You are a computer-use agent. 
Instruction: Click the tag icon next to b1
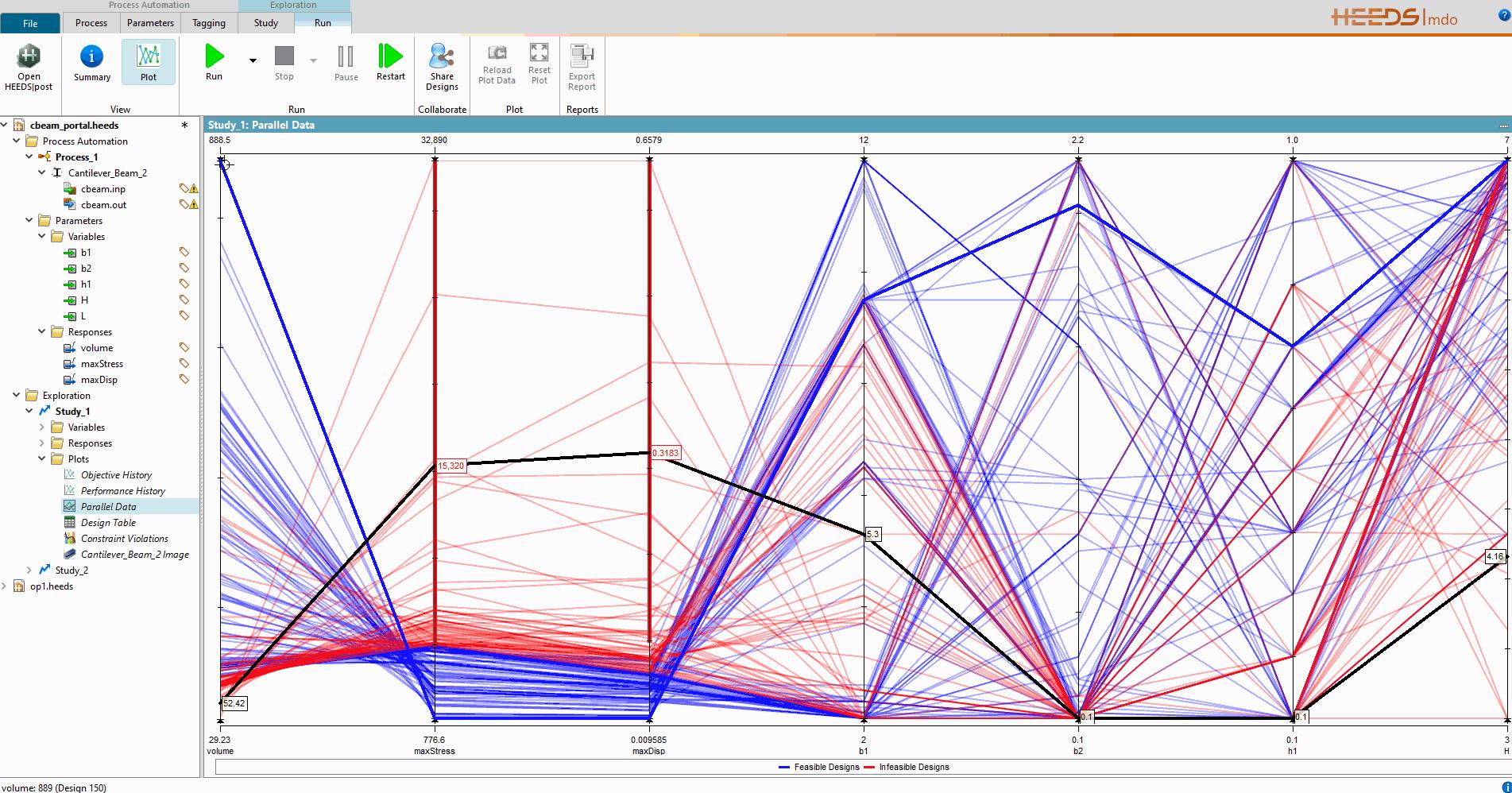(184, 252)
